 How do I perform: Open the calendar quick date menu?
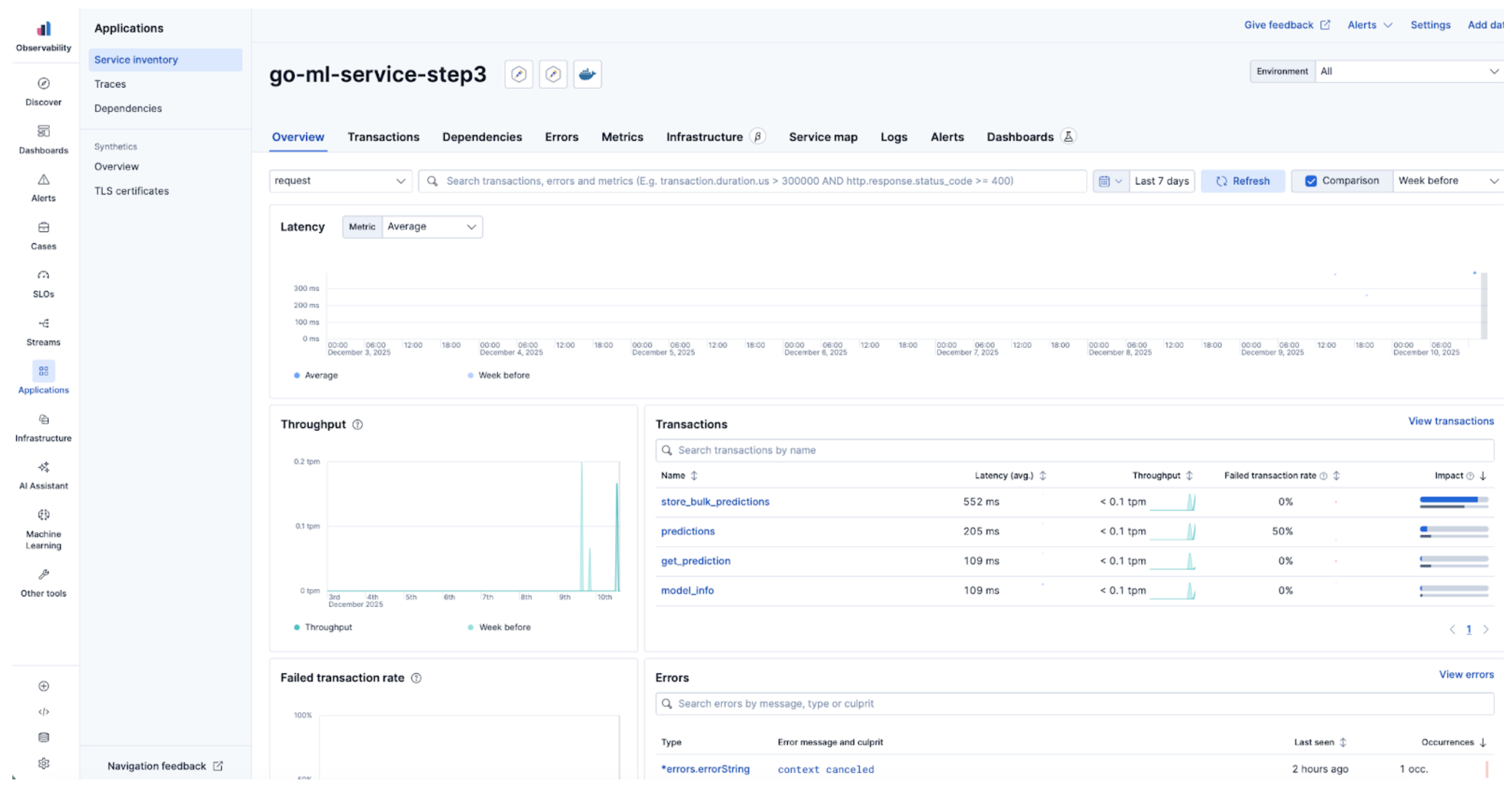[x=1111, y=181]
